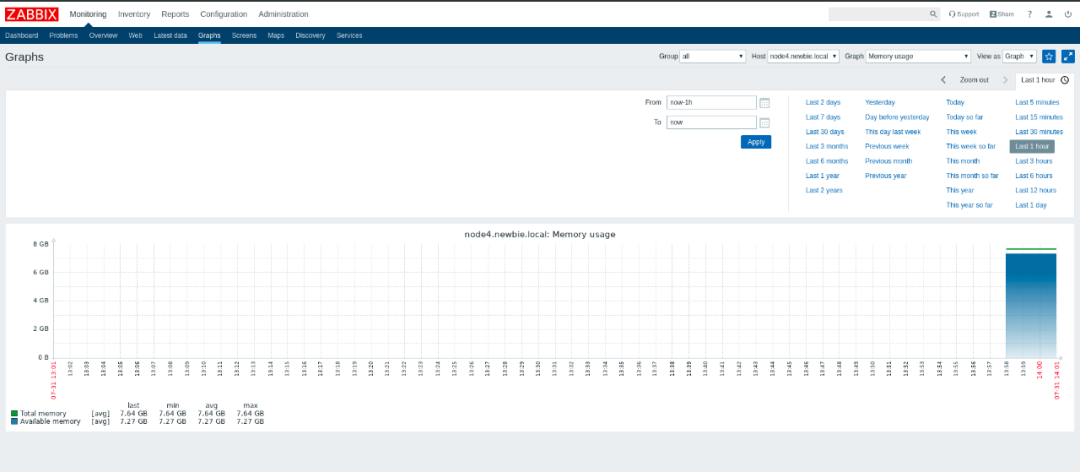Open calendar picker for To field

click(x=765, y=123)
